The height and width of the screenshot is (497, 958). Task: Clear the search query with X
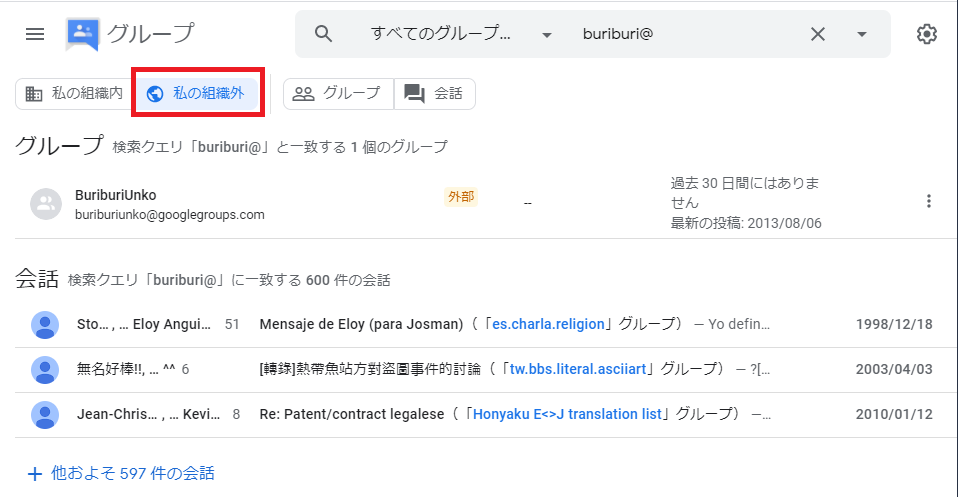817,34
